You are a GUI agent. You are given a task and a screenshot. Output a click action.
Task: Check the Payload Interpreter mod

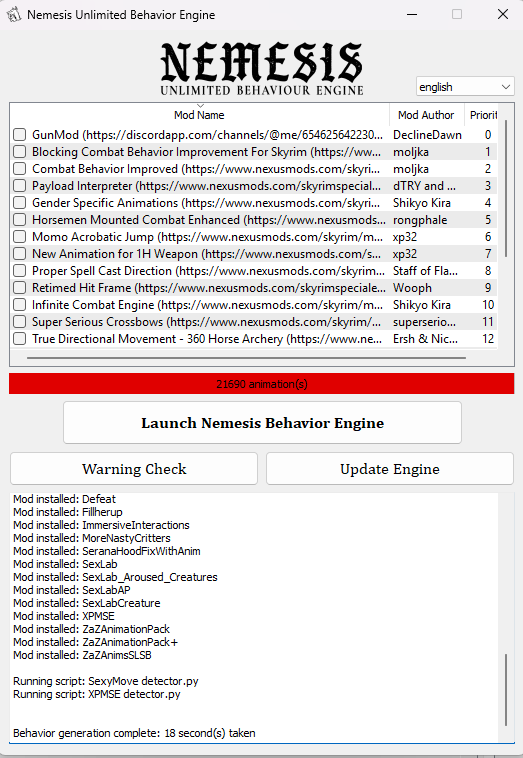pyautogui.click(x=19, y=186)
